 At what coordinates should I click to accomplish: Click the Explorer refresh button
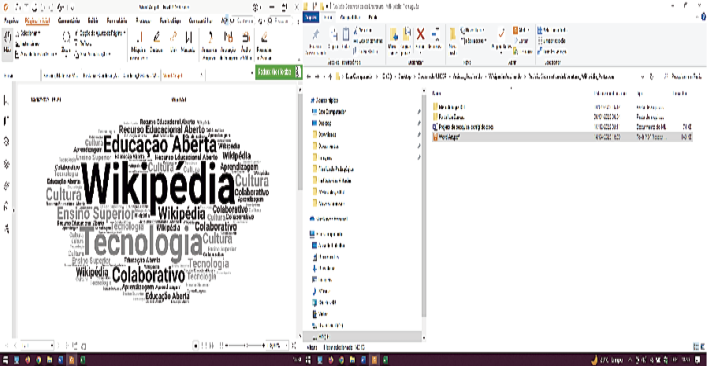point(652,77)
